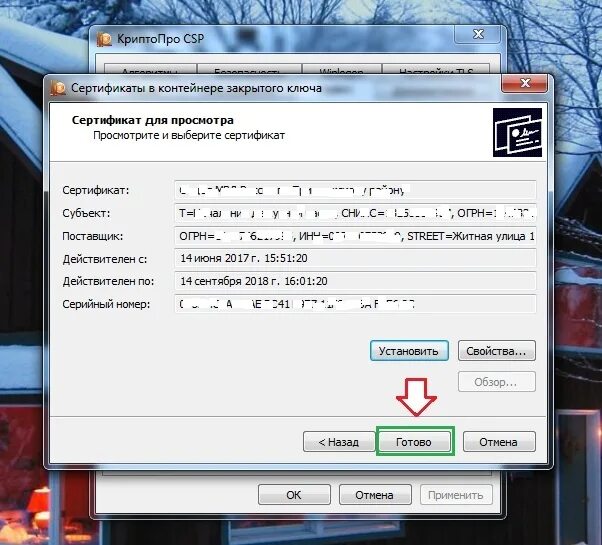The image size is (602, 545).
Task: Click the Субъект field
Action: point(355,213)
